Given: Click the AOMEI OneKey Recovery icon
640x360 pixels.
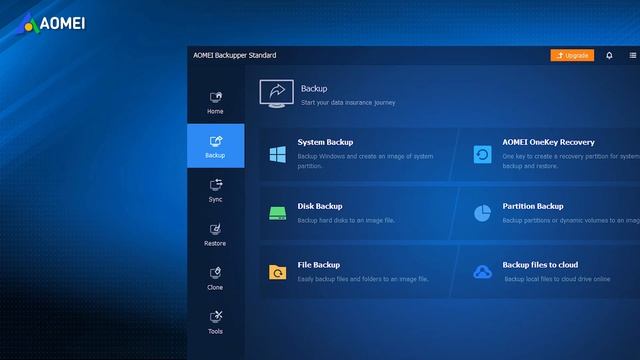Looking at the screenshot, I should [x=482, y=154].
